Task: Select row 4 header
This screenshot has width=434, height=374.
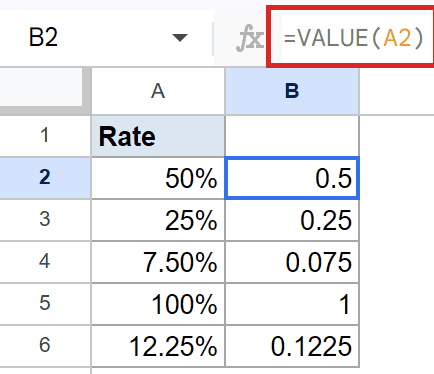Action: 45,262
